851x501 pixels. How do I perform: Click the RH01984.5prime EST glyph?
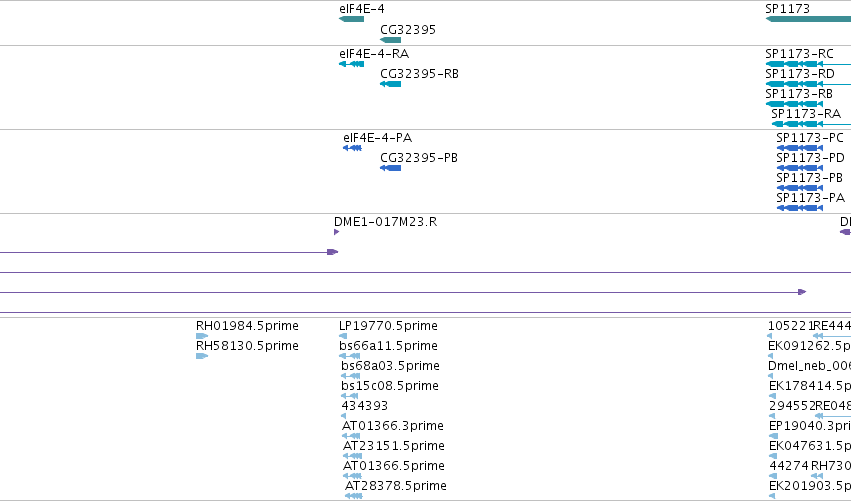[x=202, y=336]
